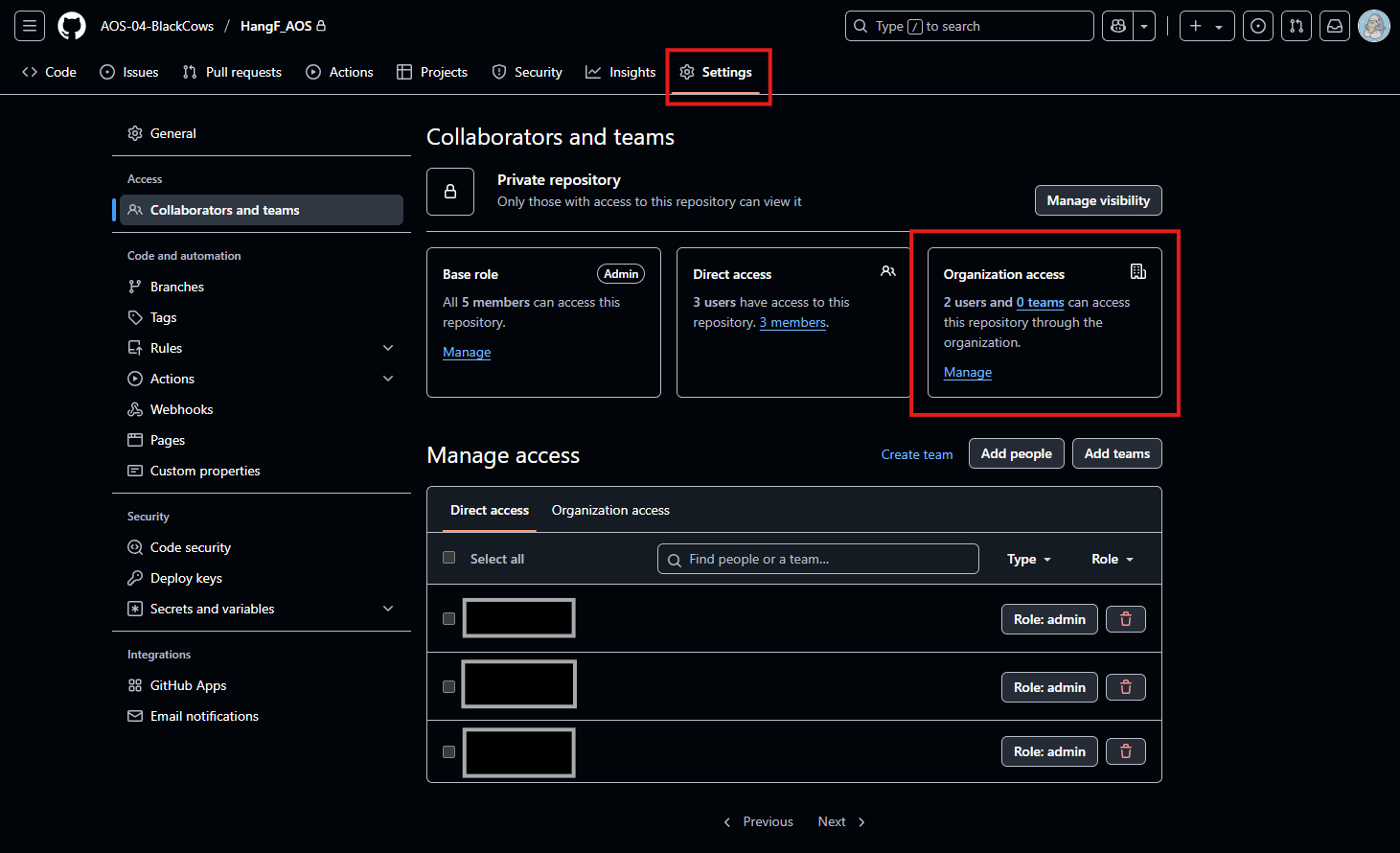The width and height of the screenshot is (1400, 853).
Task: Open the notifications inbox icon
Action: click(1335, 26)
